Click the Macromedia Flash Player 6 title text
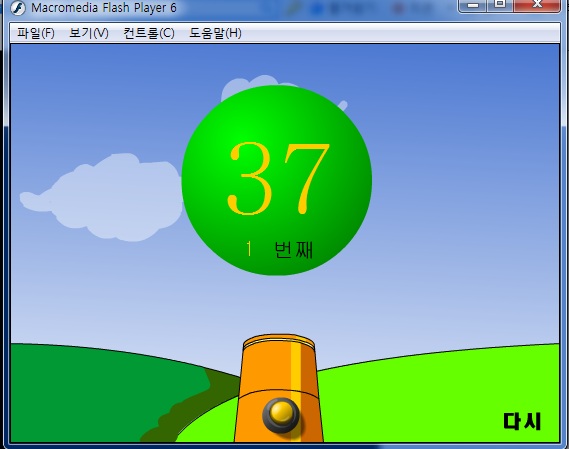Image resolution: width=569 pixels, height=449 pixels. (104, 8)
